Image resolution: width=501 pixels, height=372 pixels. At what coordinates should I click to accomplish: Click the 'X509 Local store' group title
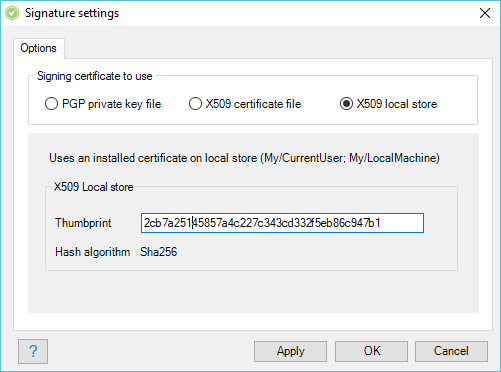pyautogui.click(x=94, y=187)
